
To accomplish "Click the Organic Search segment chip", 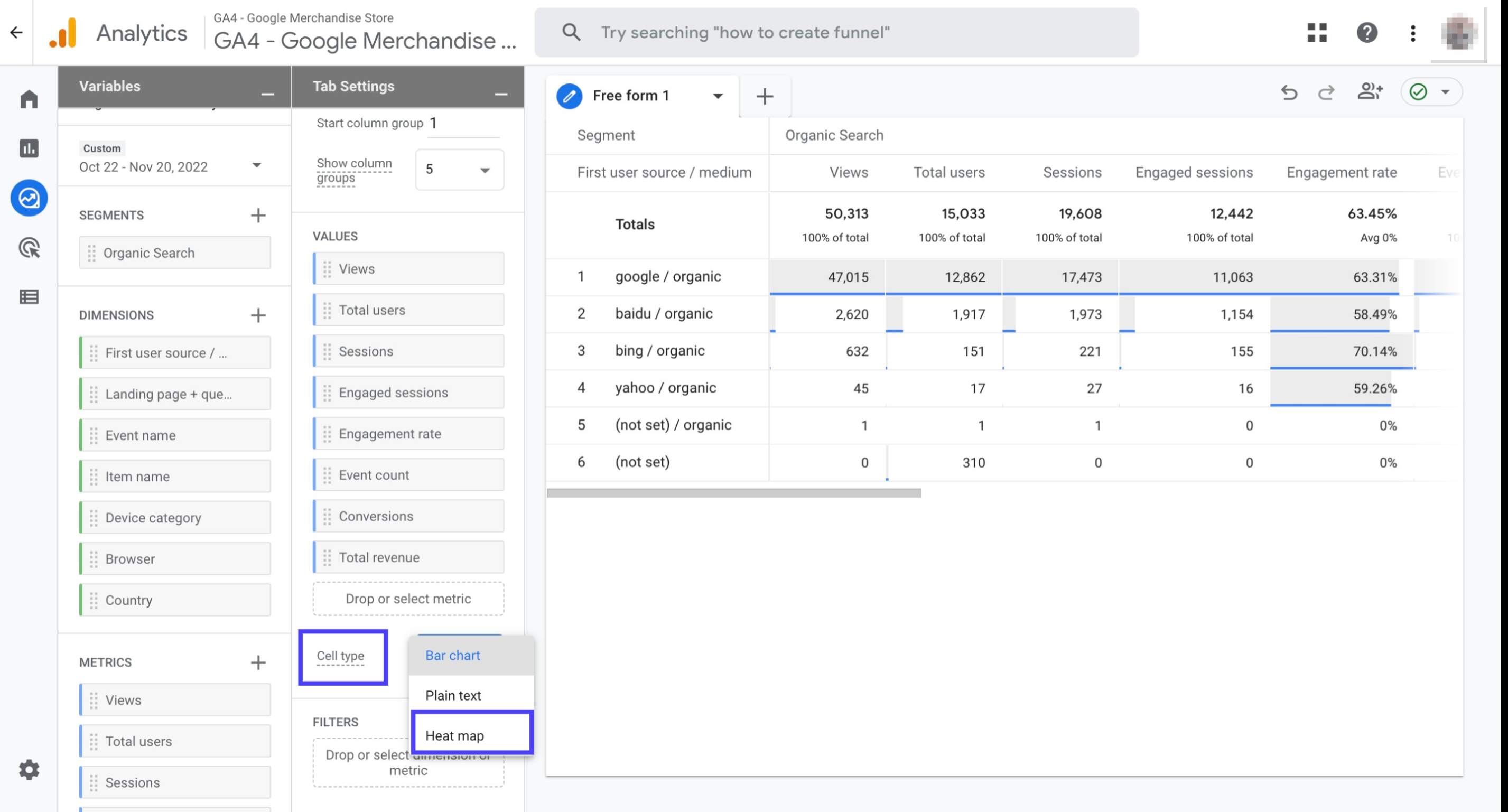I will coord(175,253).
